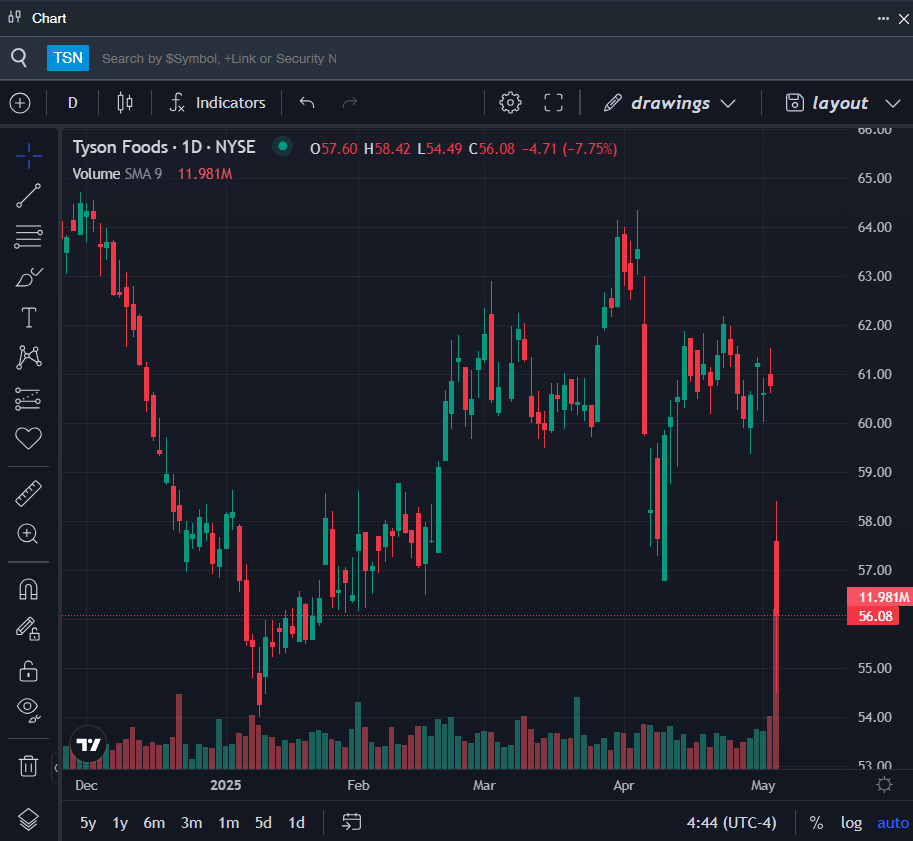Toggle hide all drawings eye icon
913x841 pixels.
click(29, 710)
